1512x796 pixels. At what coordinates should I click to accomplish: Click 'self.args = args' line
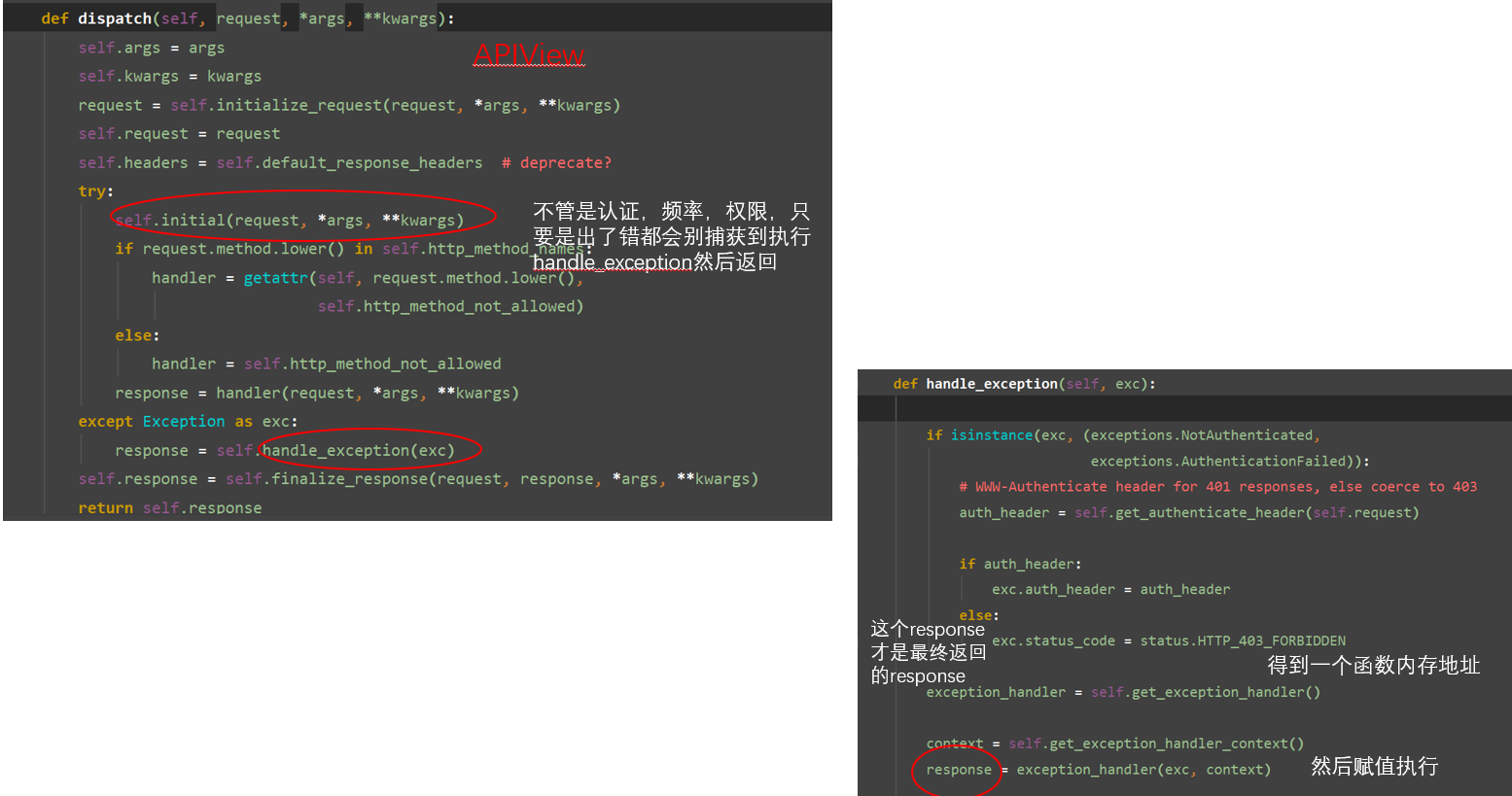pyautogui.click(x=152, y=48)
